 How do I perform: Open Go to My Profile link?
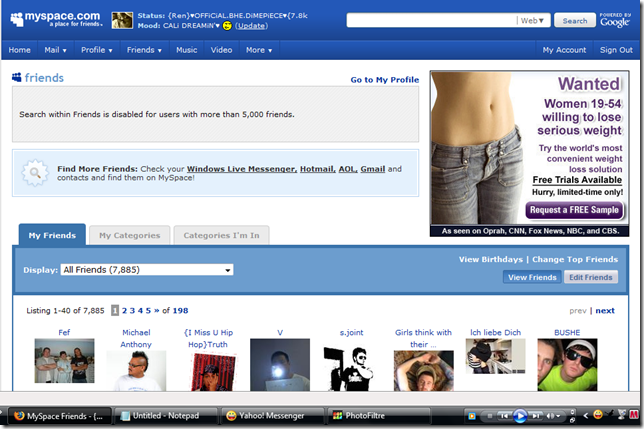(384, 80)
